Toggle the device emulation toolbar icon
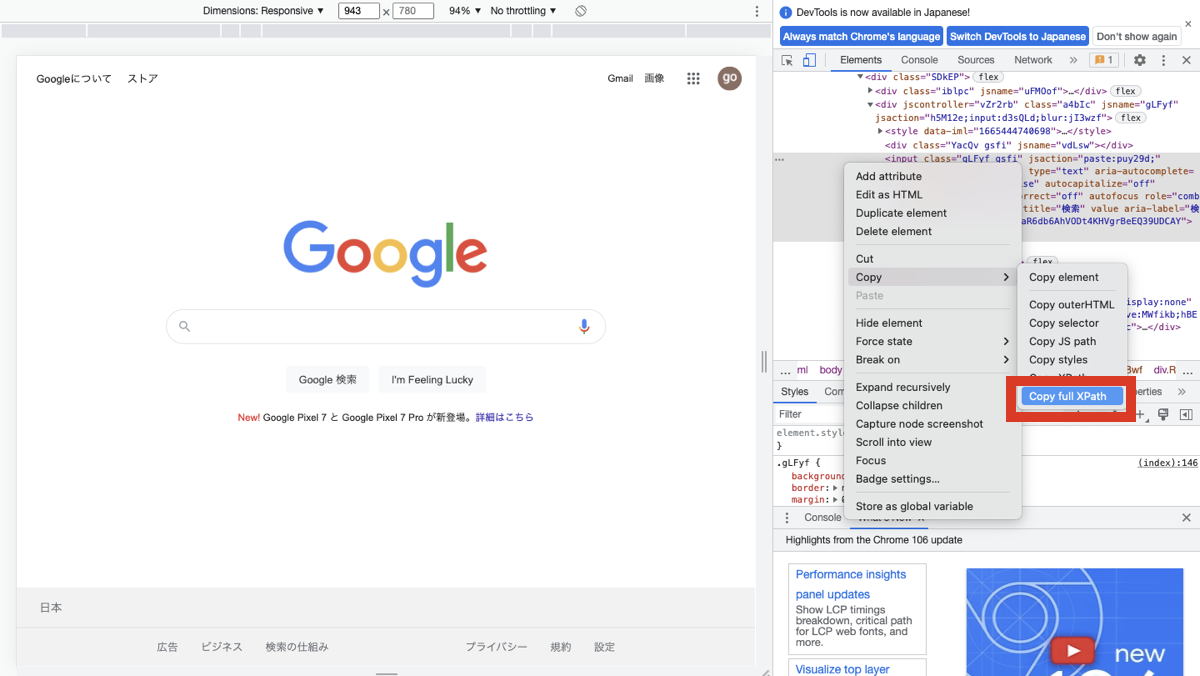Image resolution: width=1200 pixels, height=676 pixels. (x=809, y=60)
